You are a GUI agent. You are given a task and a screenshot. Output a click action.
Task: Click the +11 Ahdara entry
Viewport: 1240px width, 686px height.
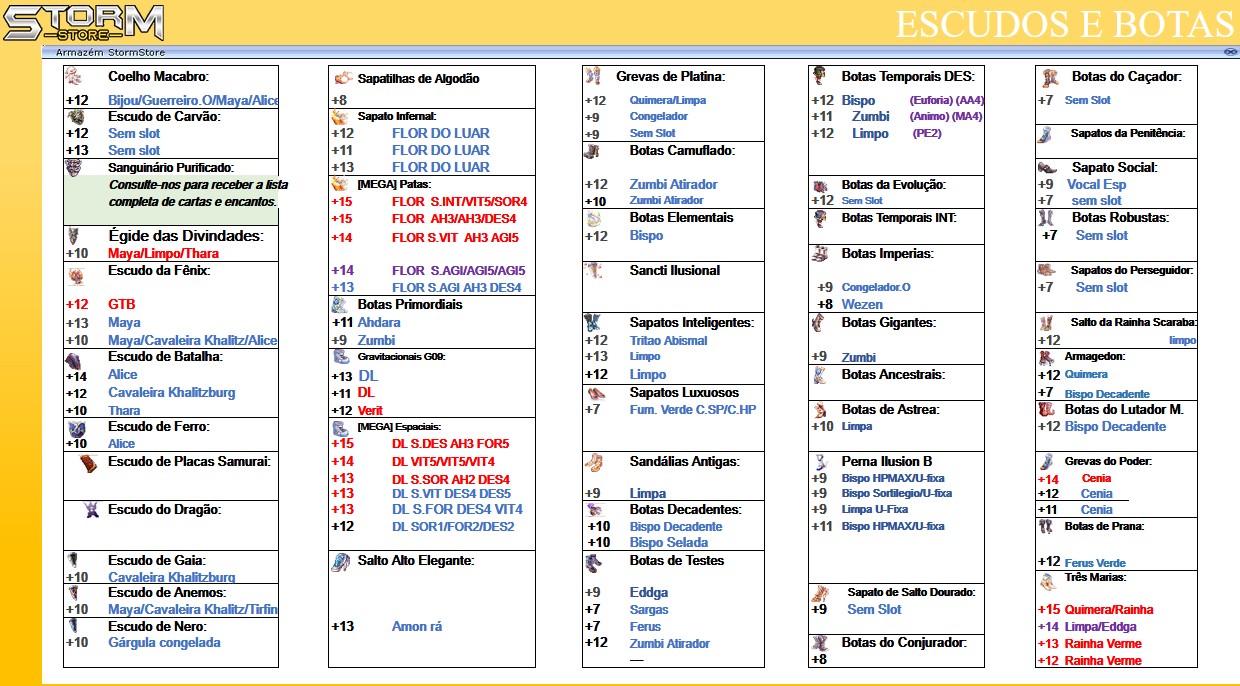(366, 322)
